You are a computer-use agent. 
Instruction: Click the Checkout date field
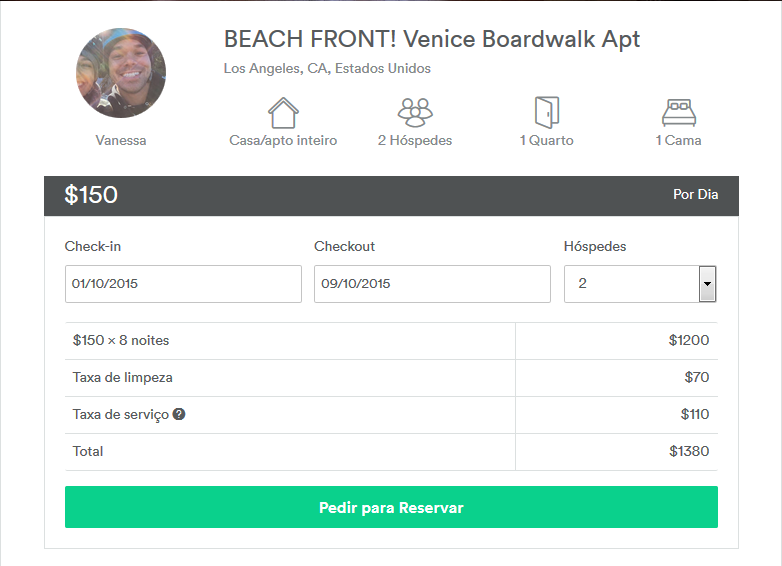[x=432, y=284]
